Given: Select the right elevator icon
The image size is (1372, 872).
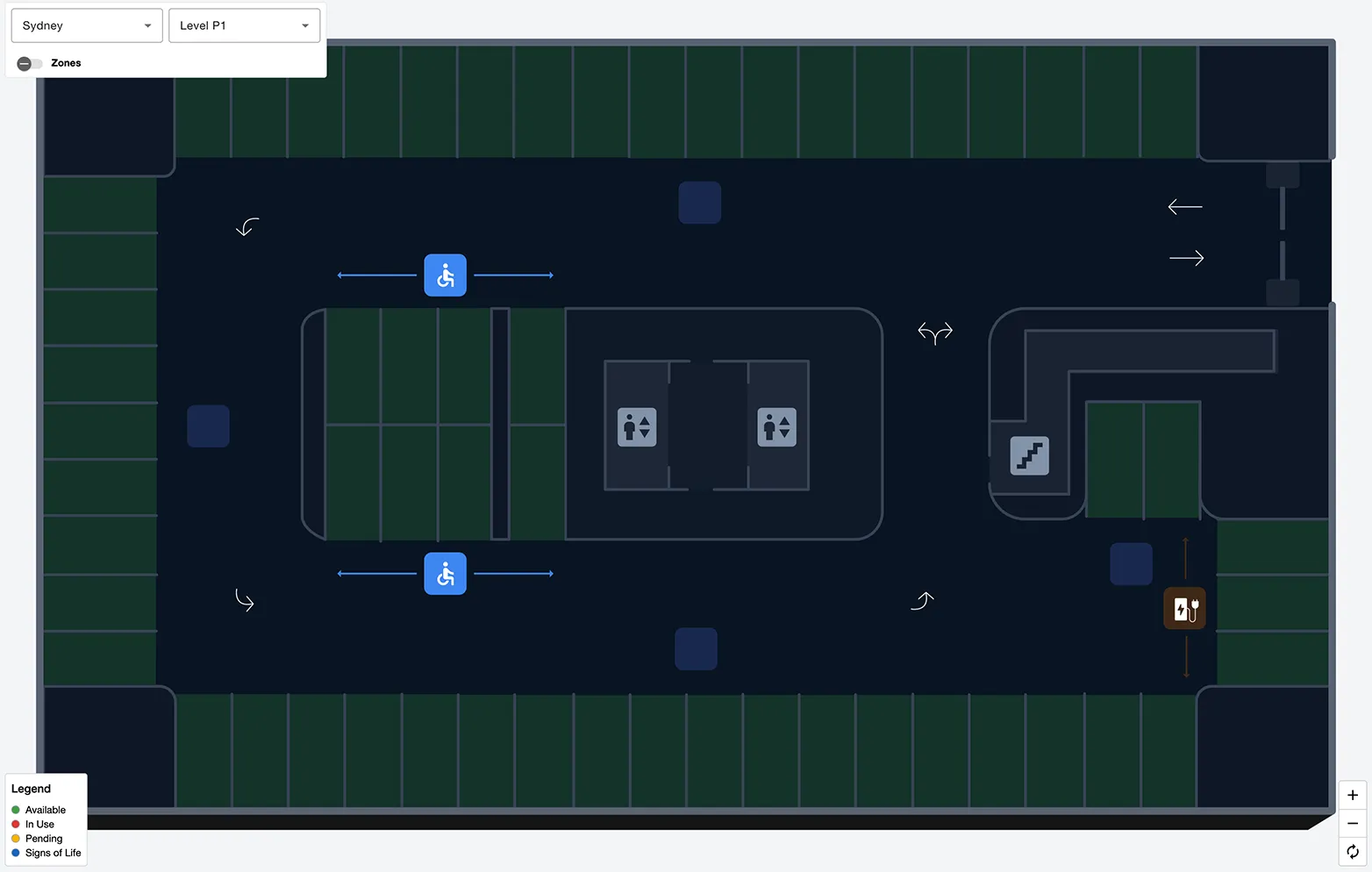Looking at the screenshot, I should 777,427.
